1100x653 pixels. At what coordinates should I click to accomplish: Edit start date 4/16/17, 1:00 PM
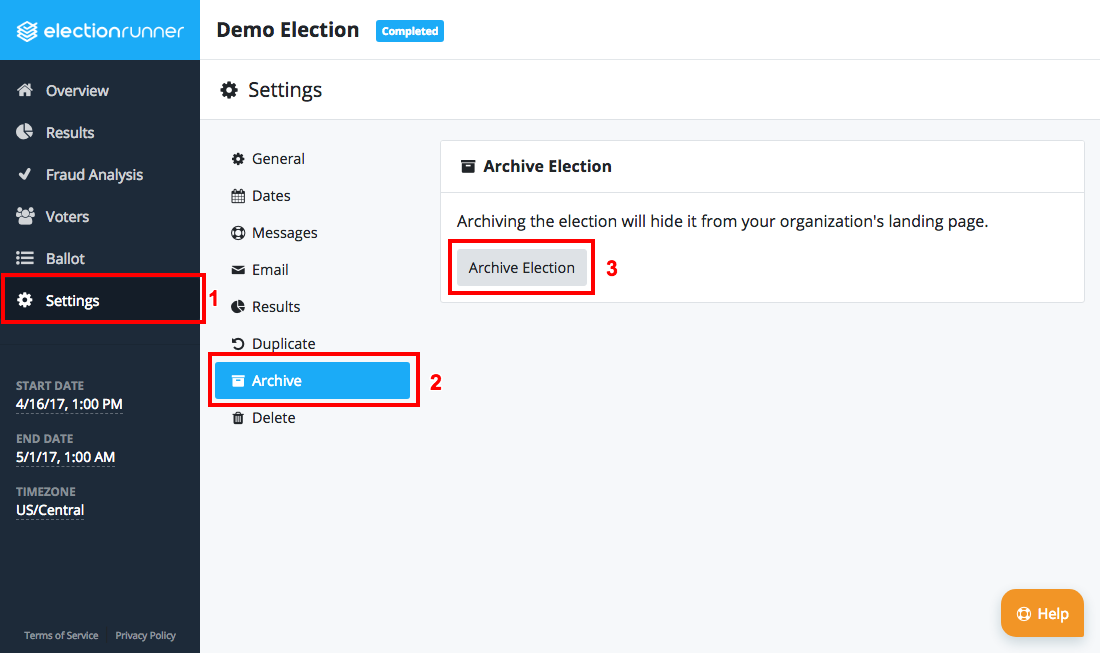coord(69,405)
